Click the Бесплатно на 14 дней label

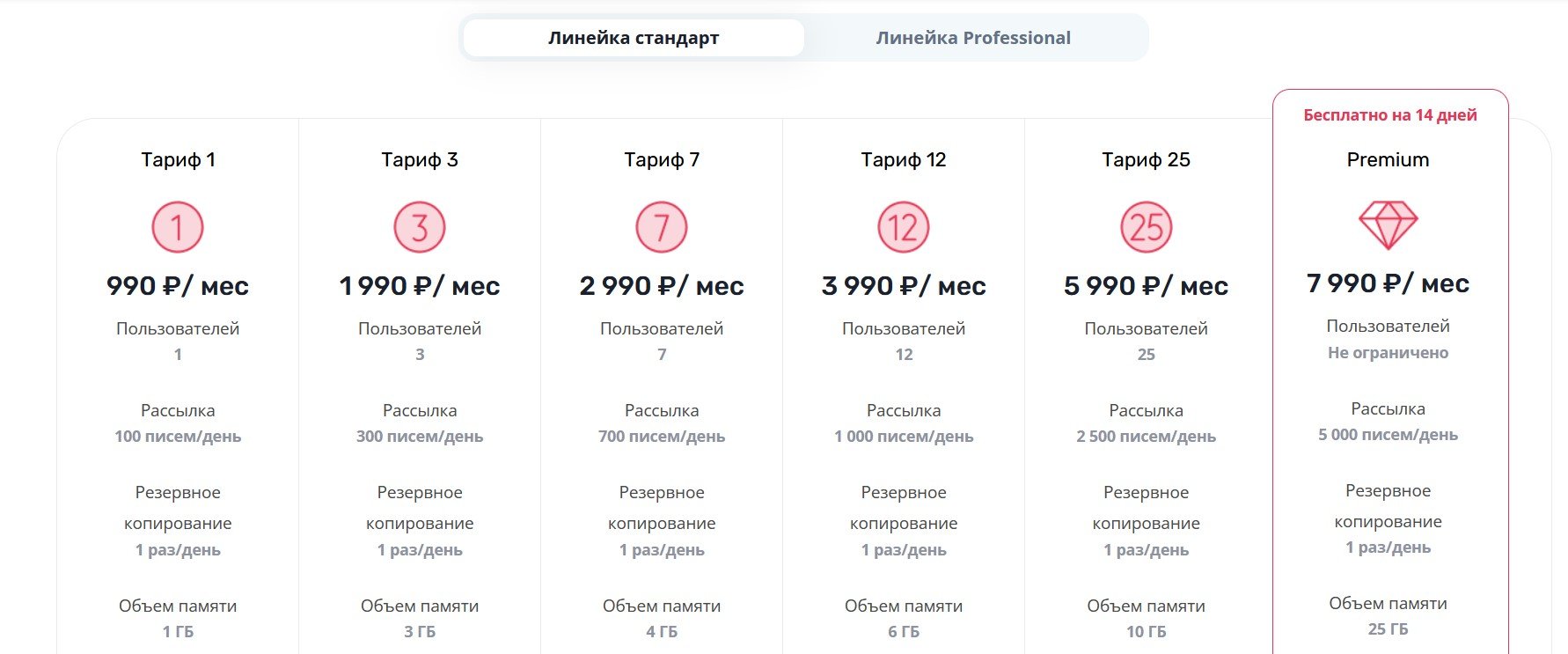1389,115
